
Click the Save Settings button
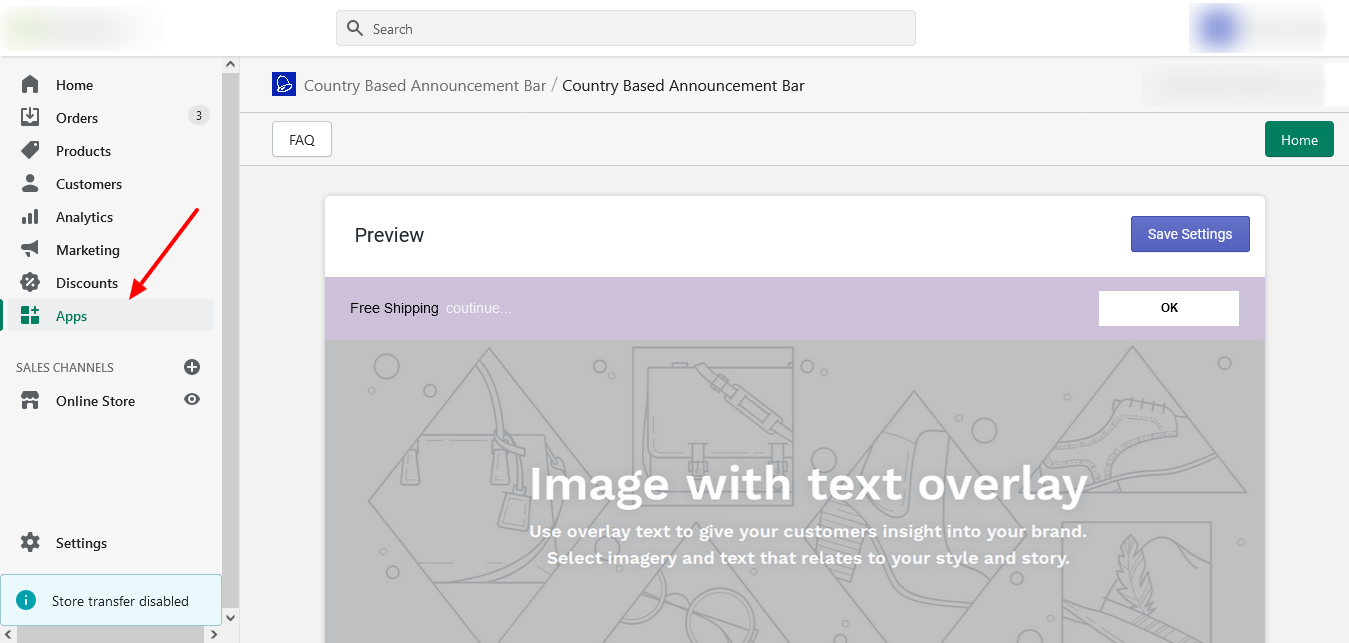point(1189,234)
